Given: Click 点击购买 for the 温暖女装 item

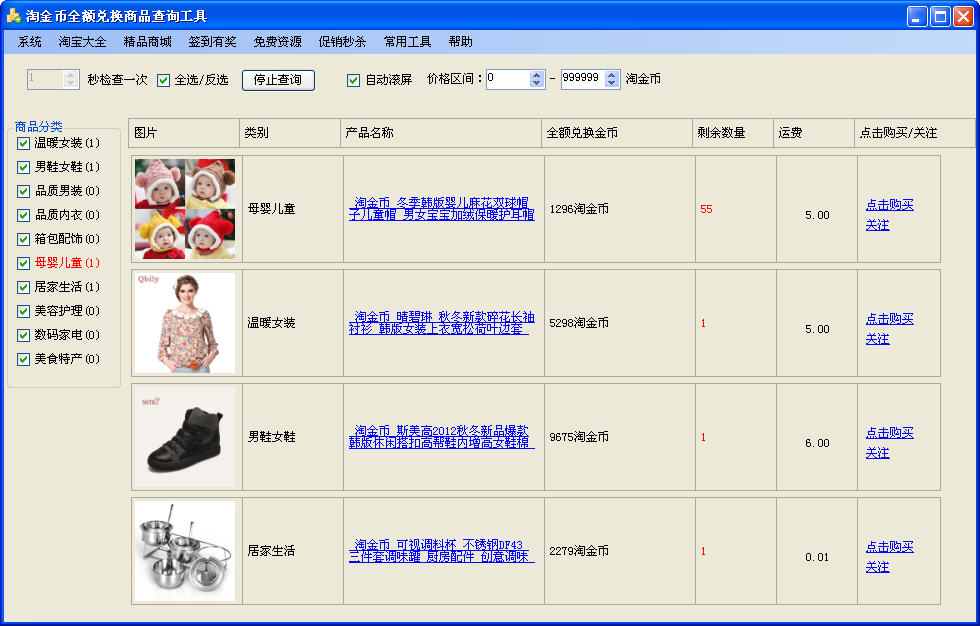Looking at the screenshot, I should (x=889, y=319).
